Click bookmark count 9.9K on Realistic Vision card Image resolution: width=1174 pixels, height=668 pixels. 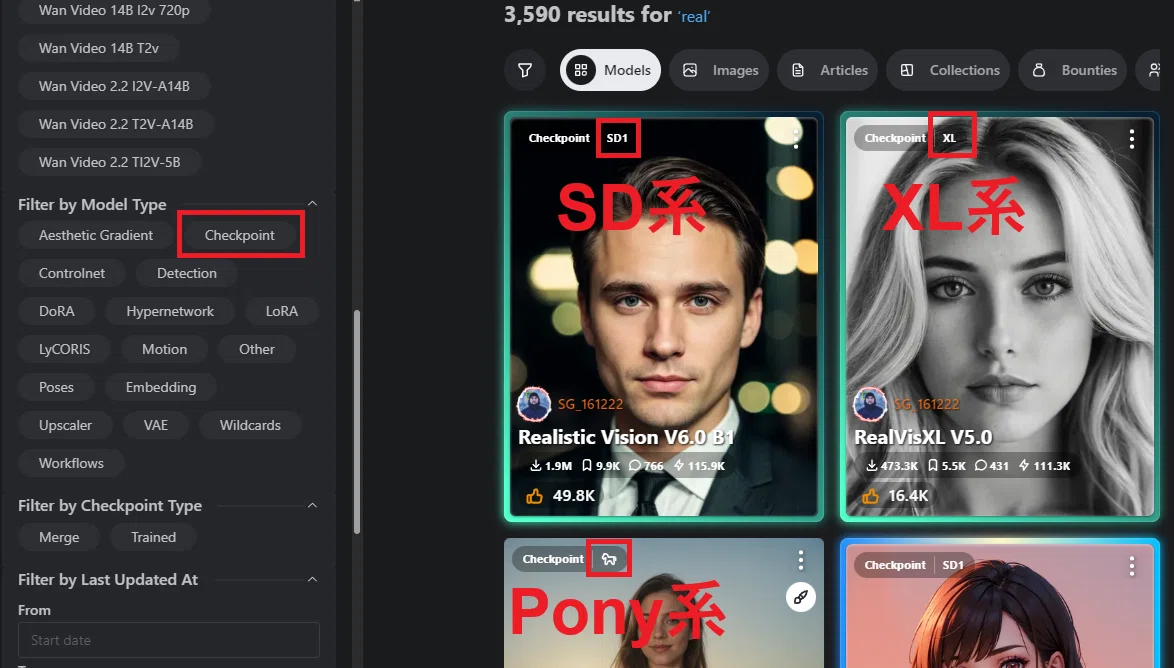(x=600, y=466)
